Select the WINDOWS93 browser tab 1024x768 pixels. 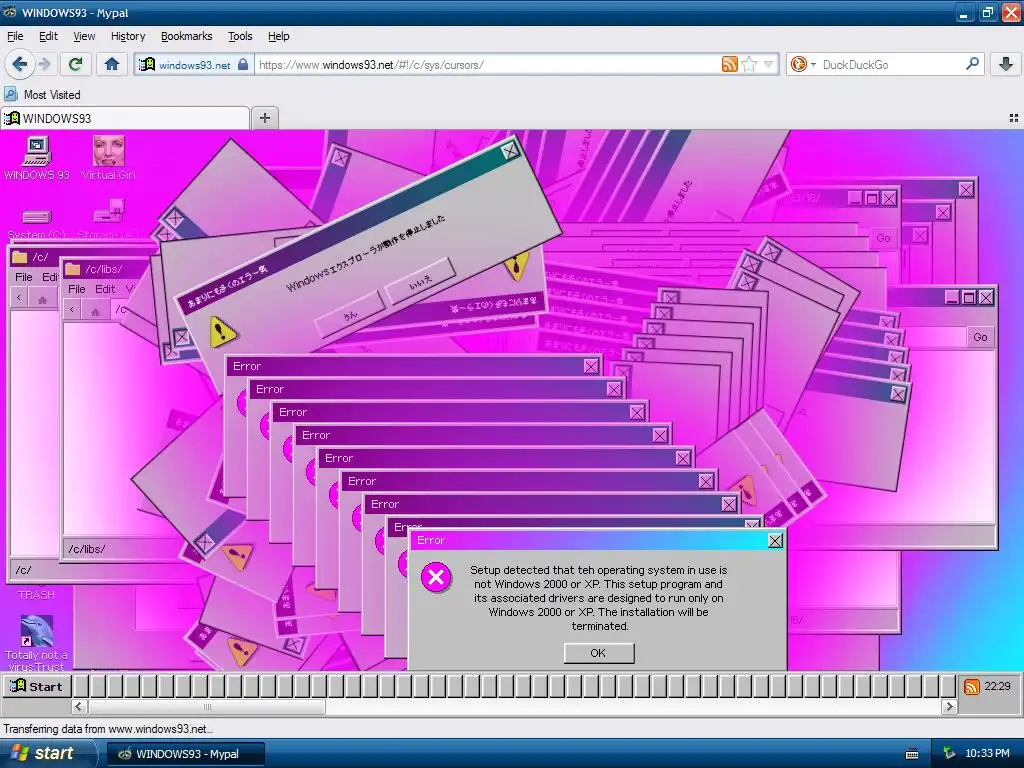(125, 118)
